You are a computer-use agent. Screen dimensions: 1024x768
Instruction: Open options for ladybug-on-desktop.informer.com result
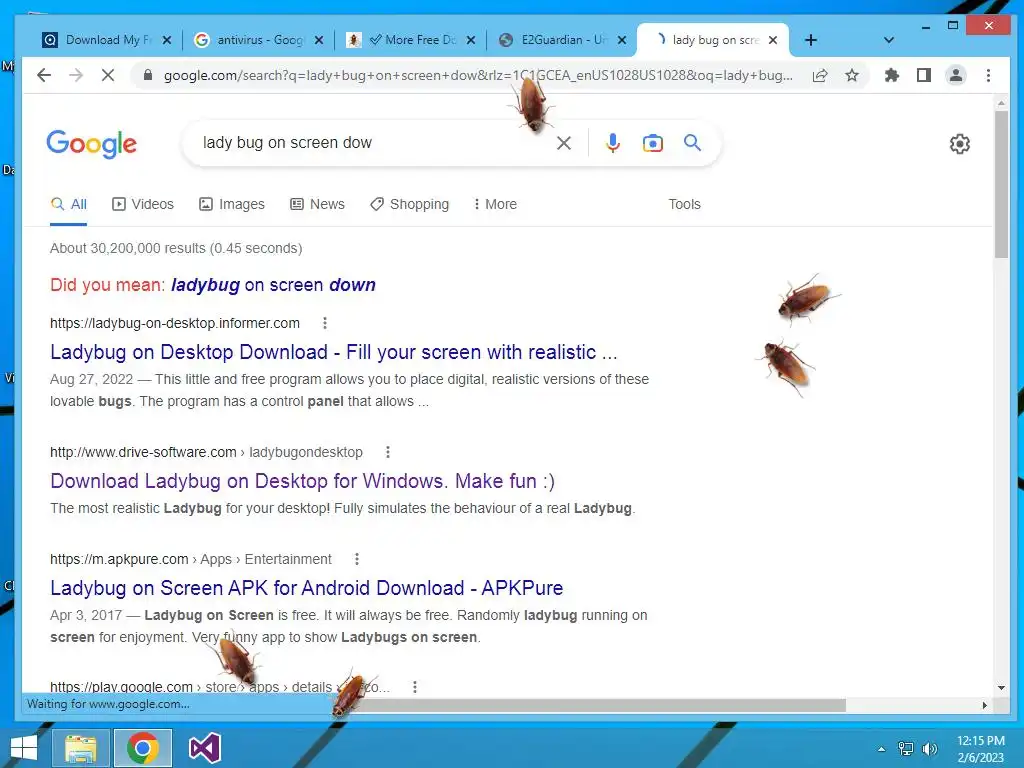coord(325,323)
